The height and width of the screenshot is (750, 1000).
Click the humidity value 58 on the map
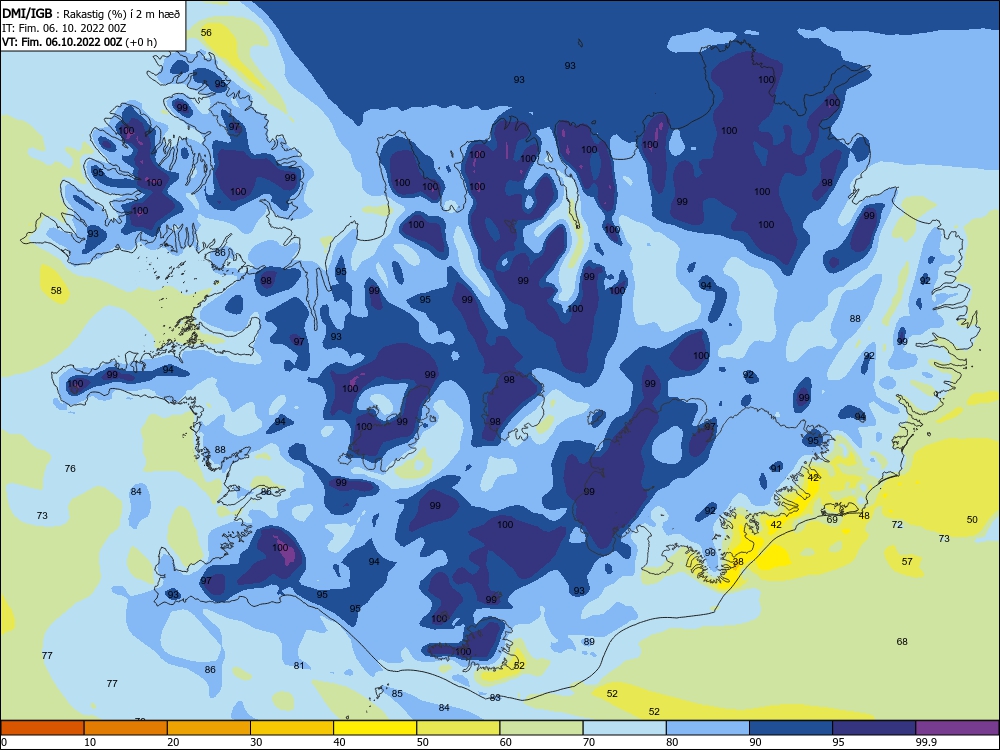click(x=56, y=291)
